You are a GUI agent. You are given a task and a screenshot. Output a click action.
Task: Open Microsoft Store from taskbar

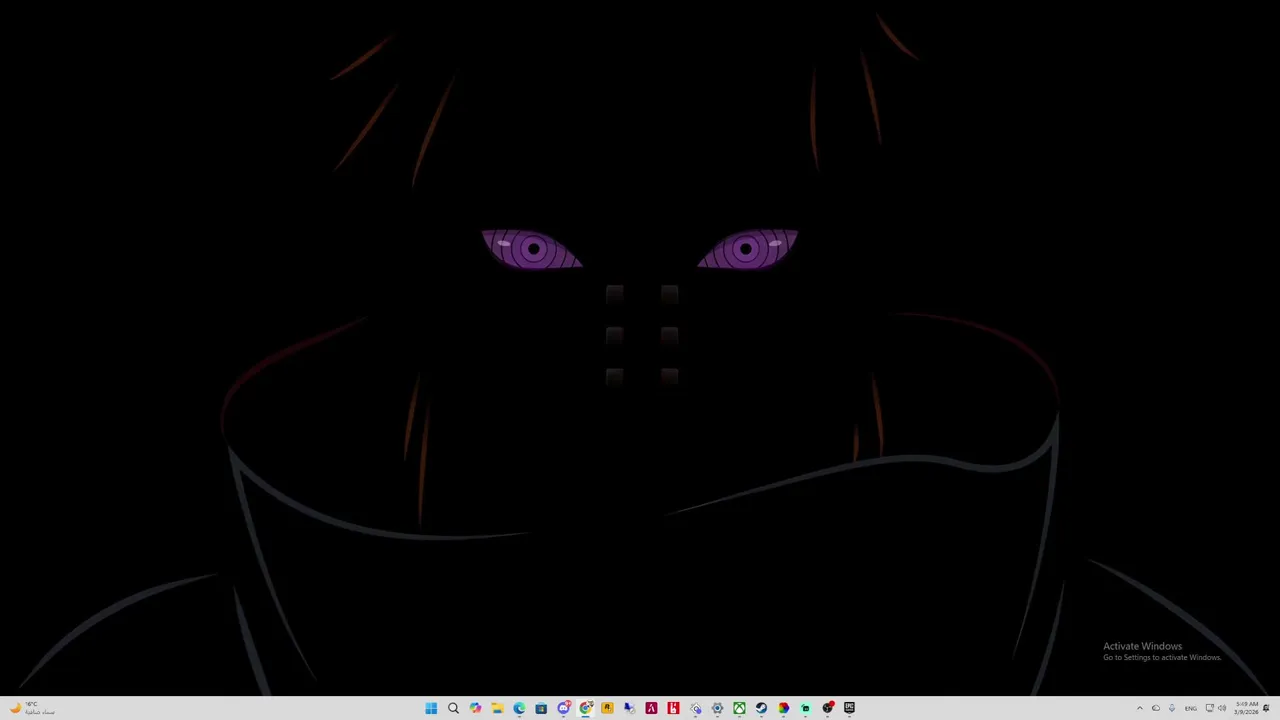pos(541,708)
